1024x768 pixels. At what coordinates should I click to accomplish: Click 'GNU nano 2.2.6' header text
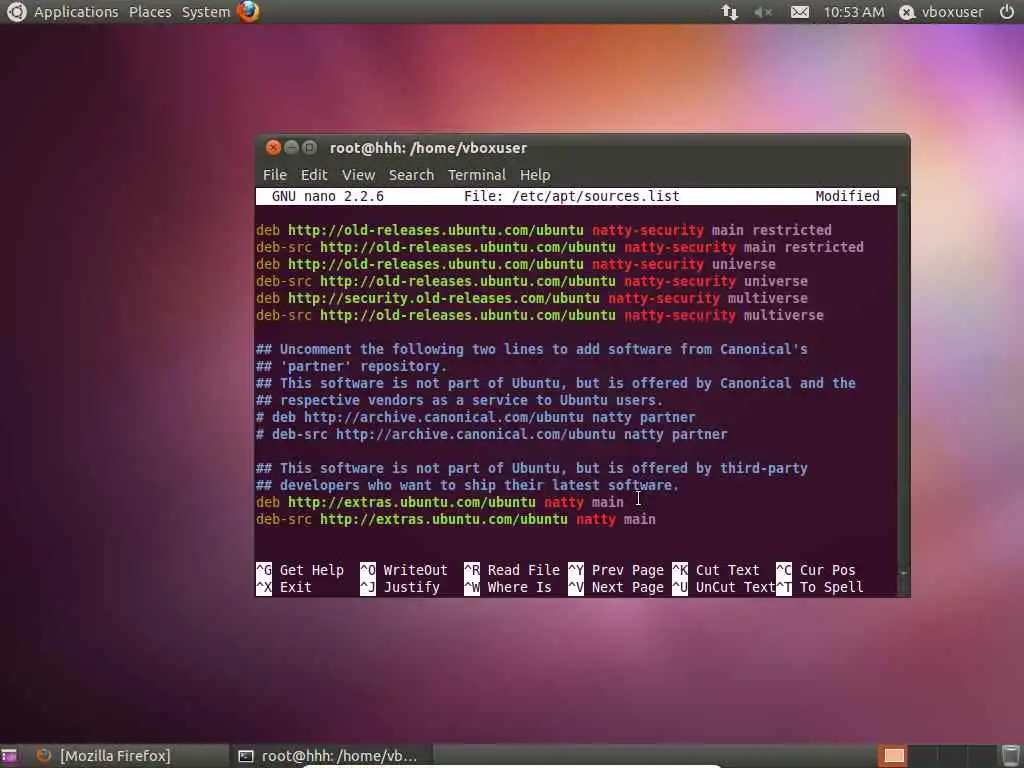(328, 196)
